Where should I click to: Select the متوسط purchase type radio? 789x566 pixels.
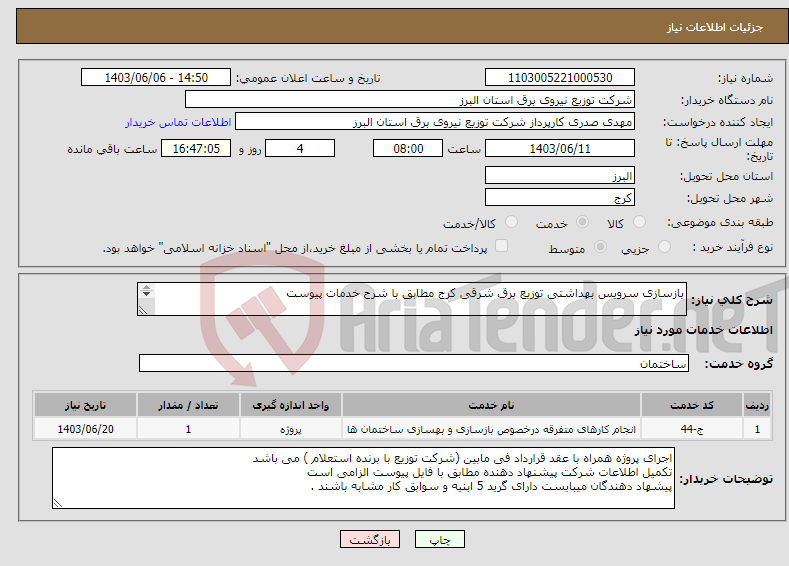600,247
